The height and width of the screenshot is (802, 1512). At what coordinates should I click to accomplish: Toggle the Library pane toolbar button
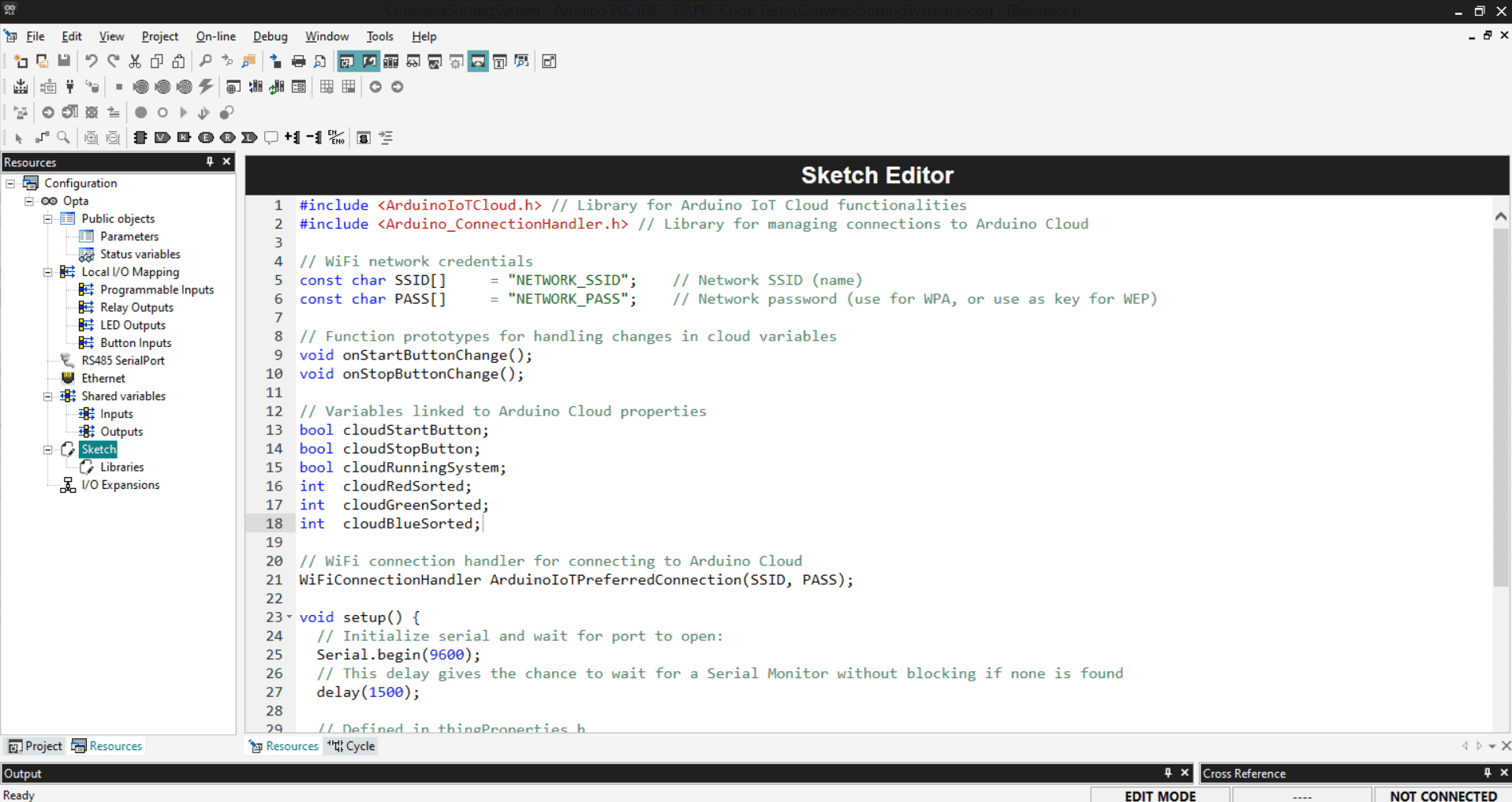(390, 62)
